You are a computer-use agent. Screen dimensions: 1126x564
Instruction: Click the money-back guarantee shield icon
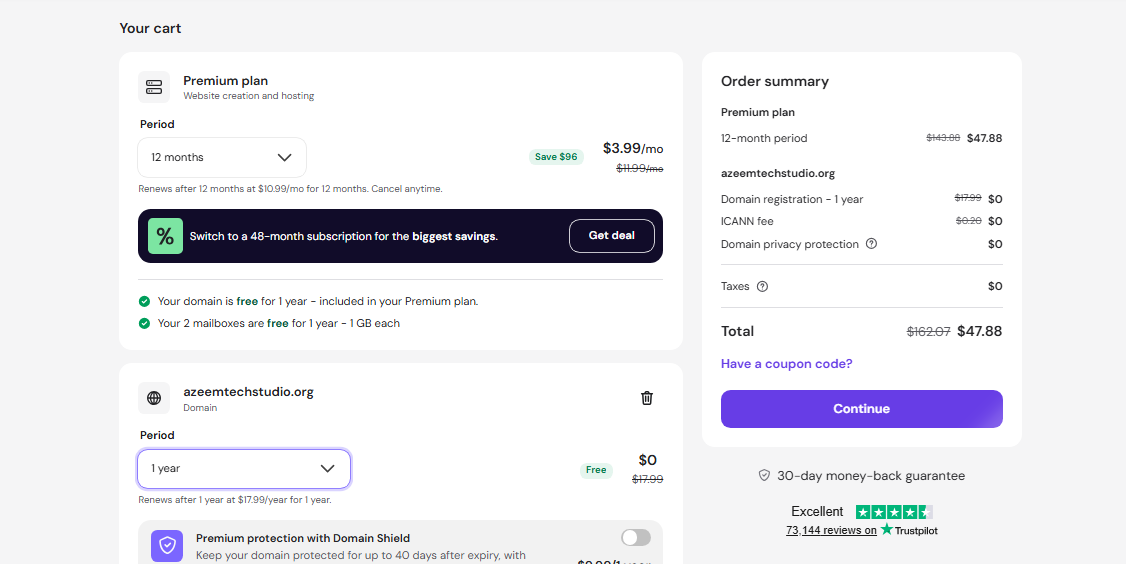pos(764,476)
